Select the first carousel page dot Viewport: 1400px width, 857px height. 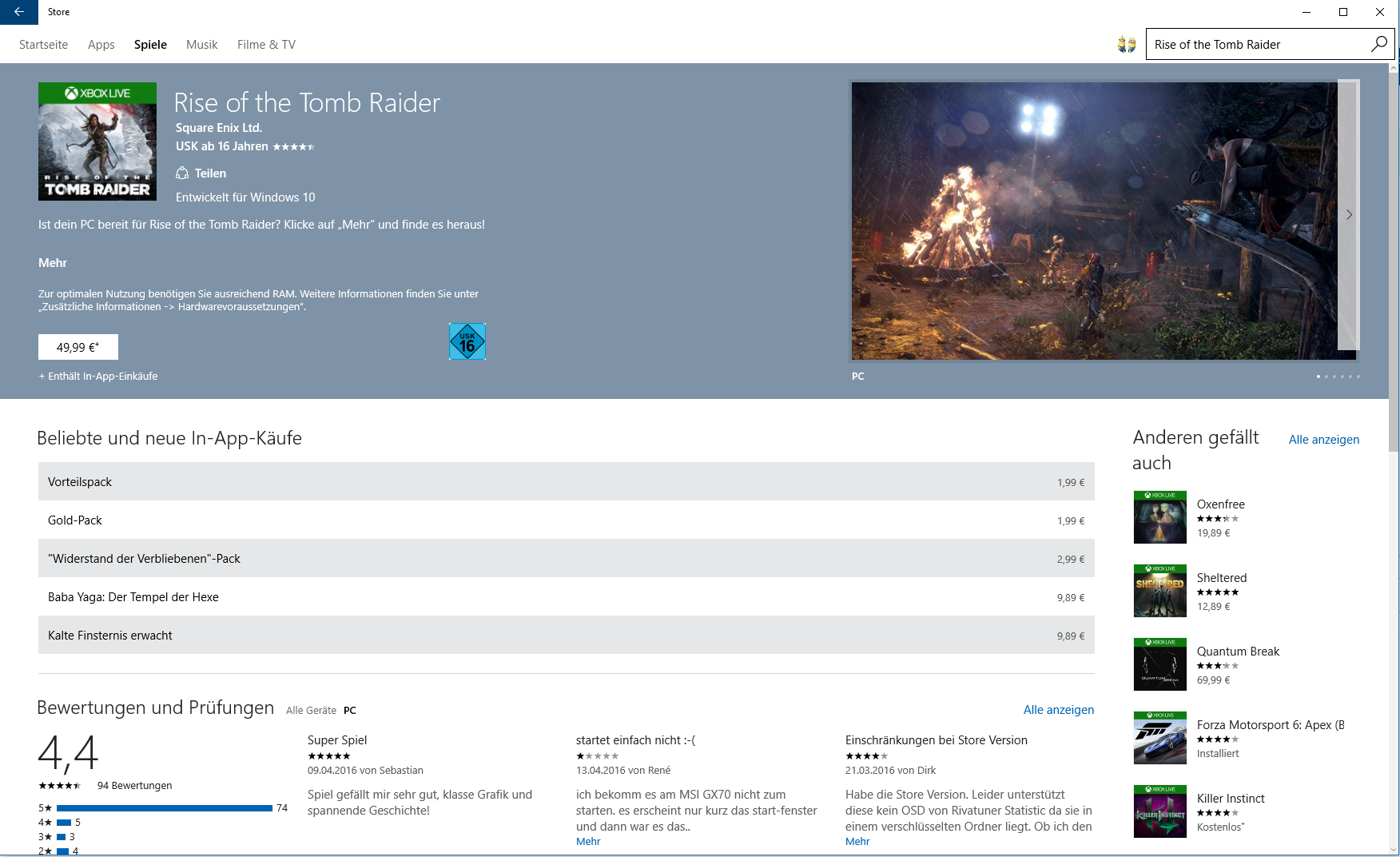coord(1318,377)
